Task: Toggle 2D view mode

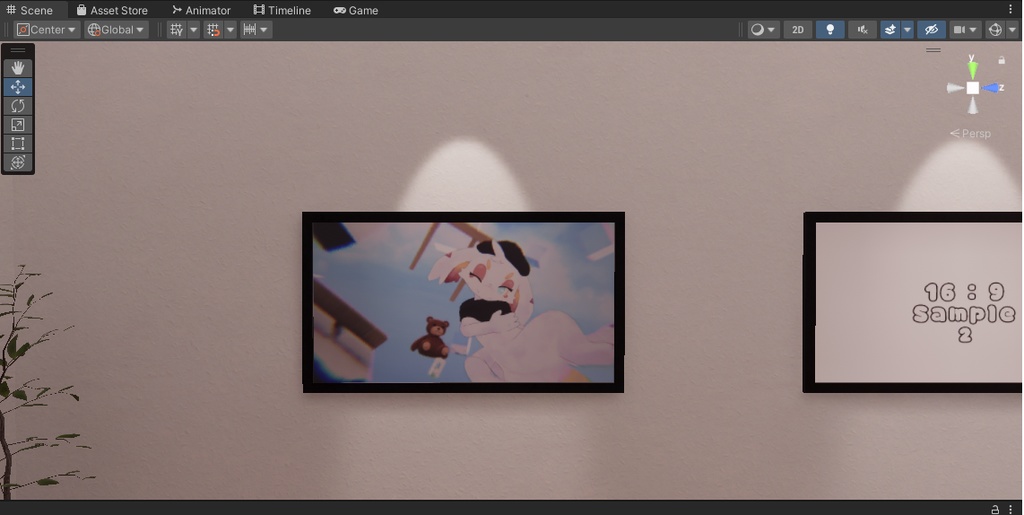Action: 797,29
